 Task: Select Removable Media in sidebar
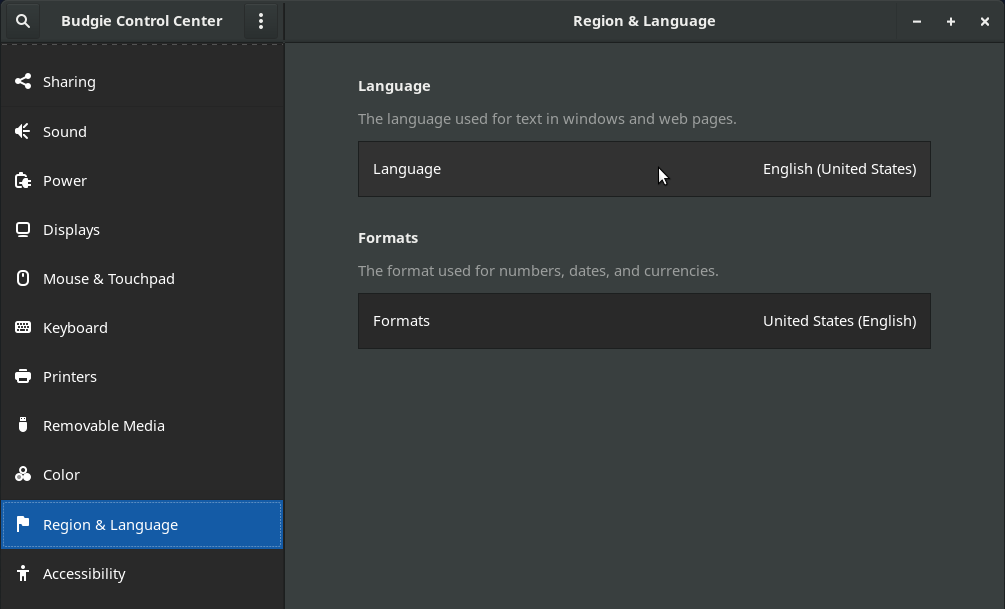click(104, 426)
